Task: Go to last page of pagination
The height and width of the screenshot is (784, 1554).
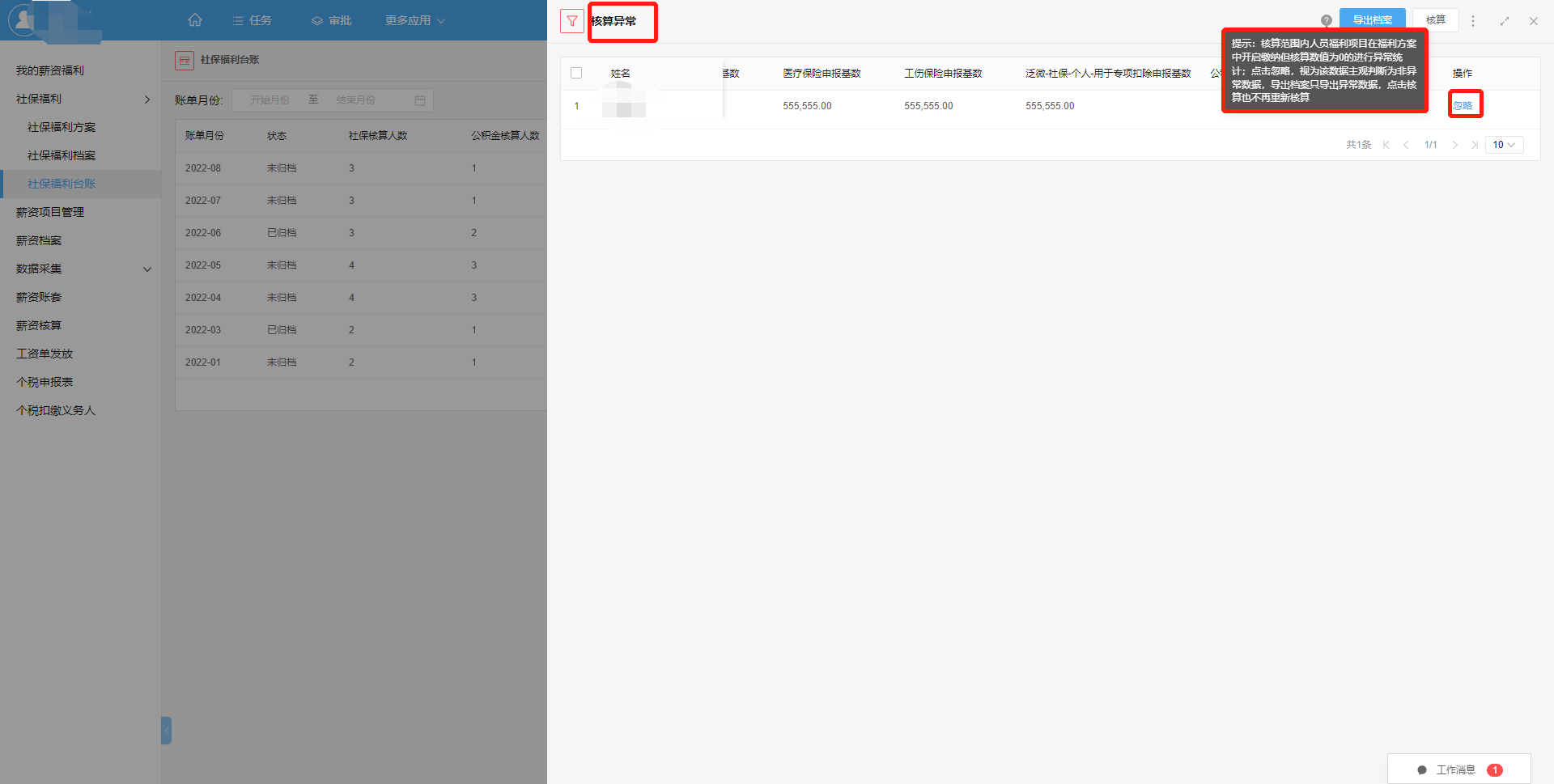Action: [x=1474, y=145]
